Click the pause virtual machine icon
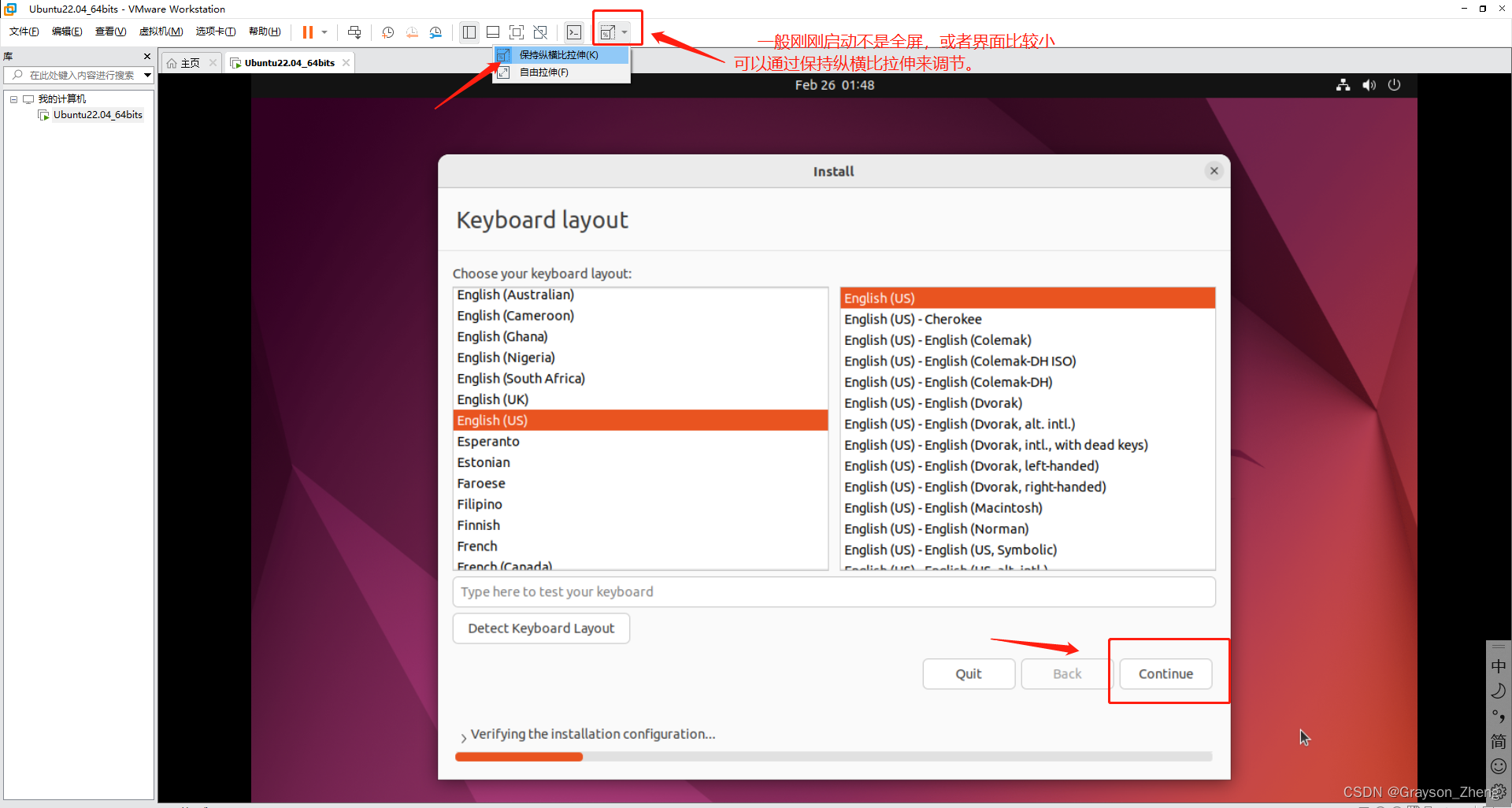Viewport: 1512px width, 808px height. 308,32
